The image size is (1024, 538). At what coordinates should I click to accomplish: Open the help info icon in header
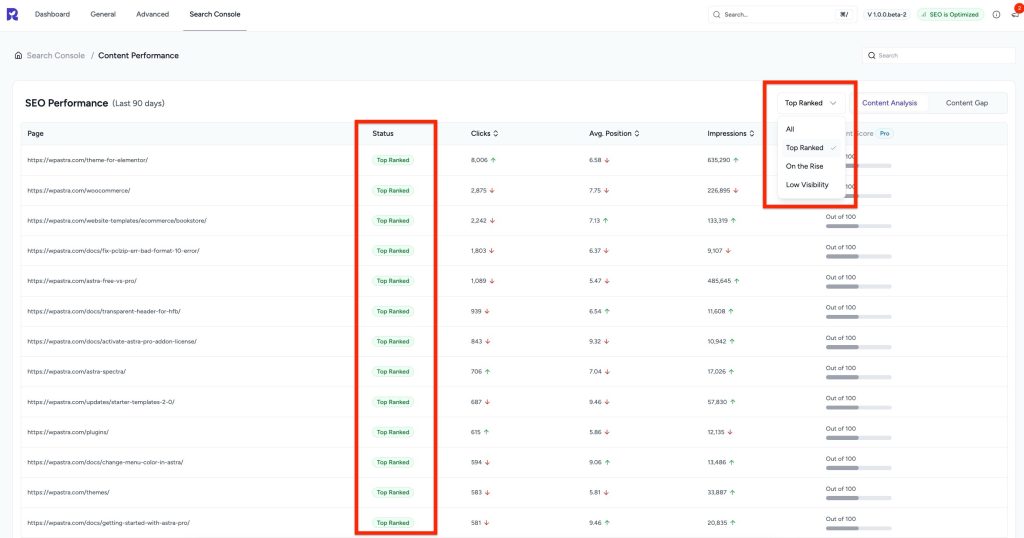pyautogui.click(x=996, y=14)
